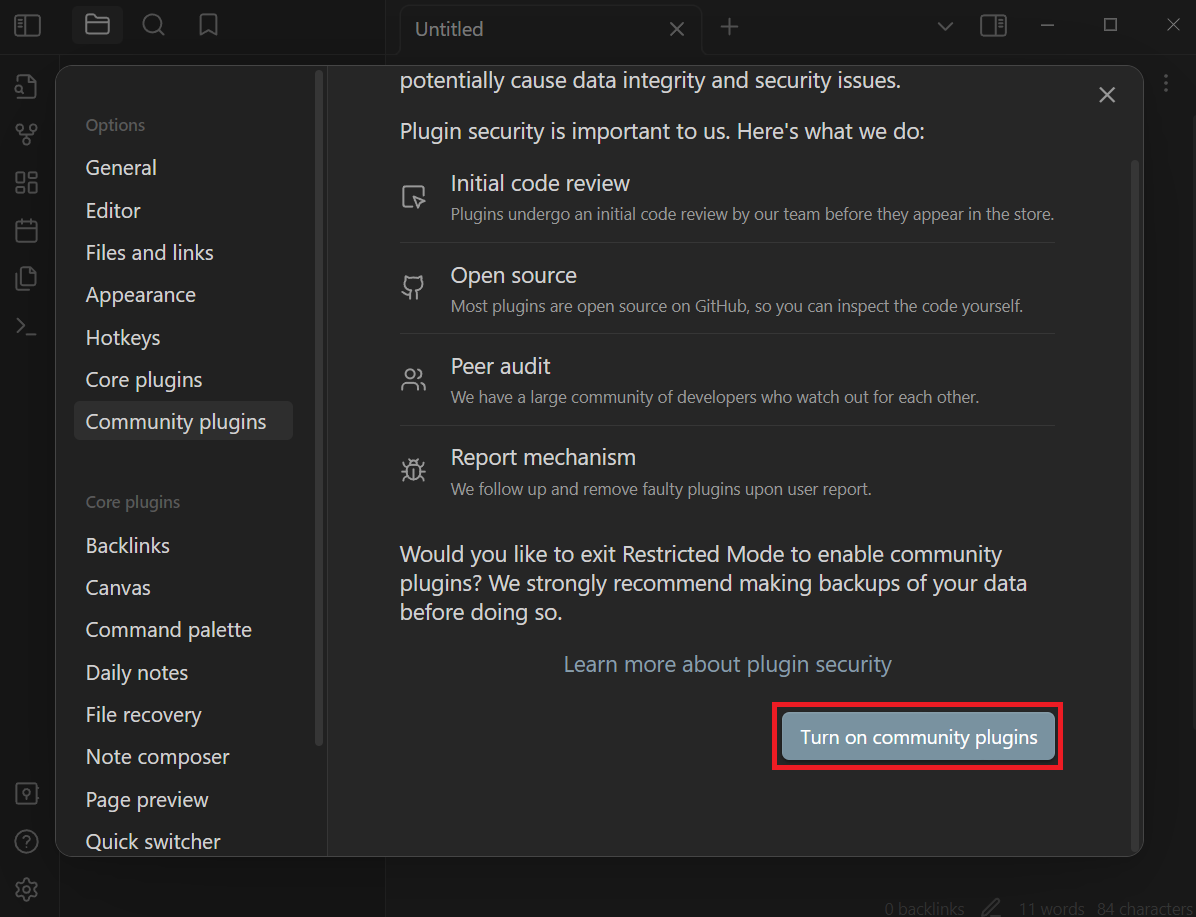Open the help question mark icon
Viewport: 1196px width, 917px height.
point(27,842)
